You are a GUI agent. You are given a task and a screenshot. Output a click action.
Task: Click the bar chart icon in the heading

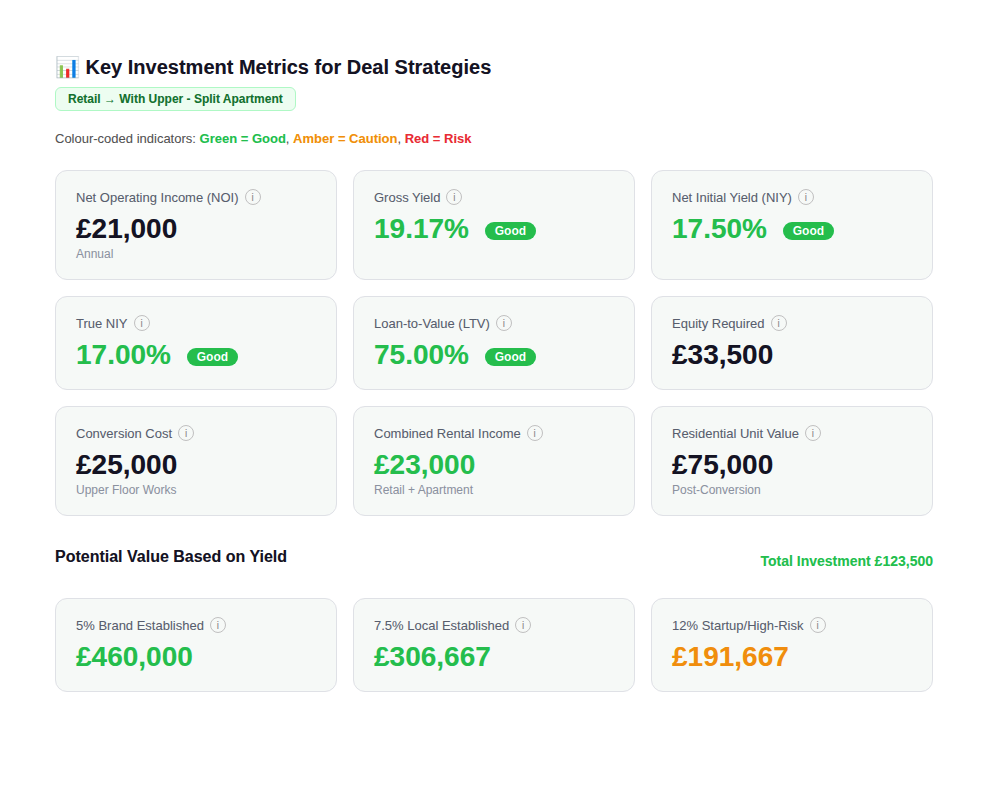pos(66,67)
